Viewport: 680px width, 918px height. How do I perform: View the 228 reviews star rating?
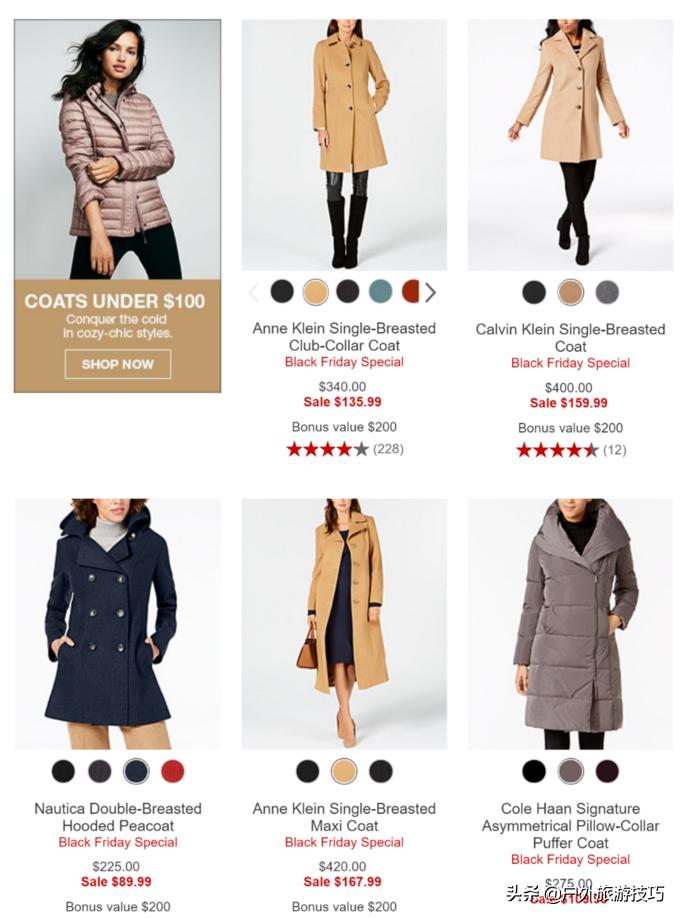tap(344, 449)
